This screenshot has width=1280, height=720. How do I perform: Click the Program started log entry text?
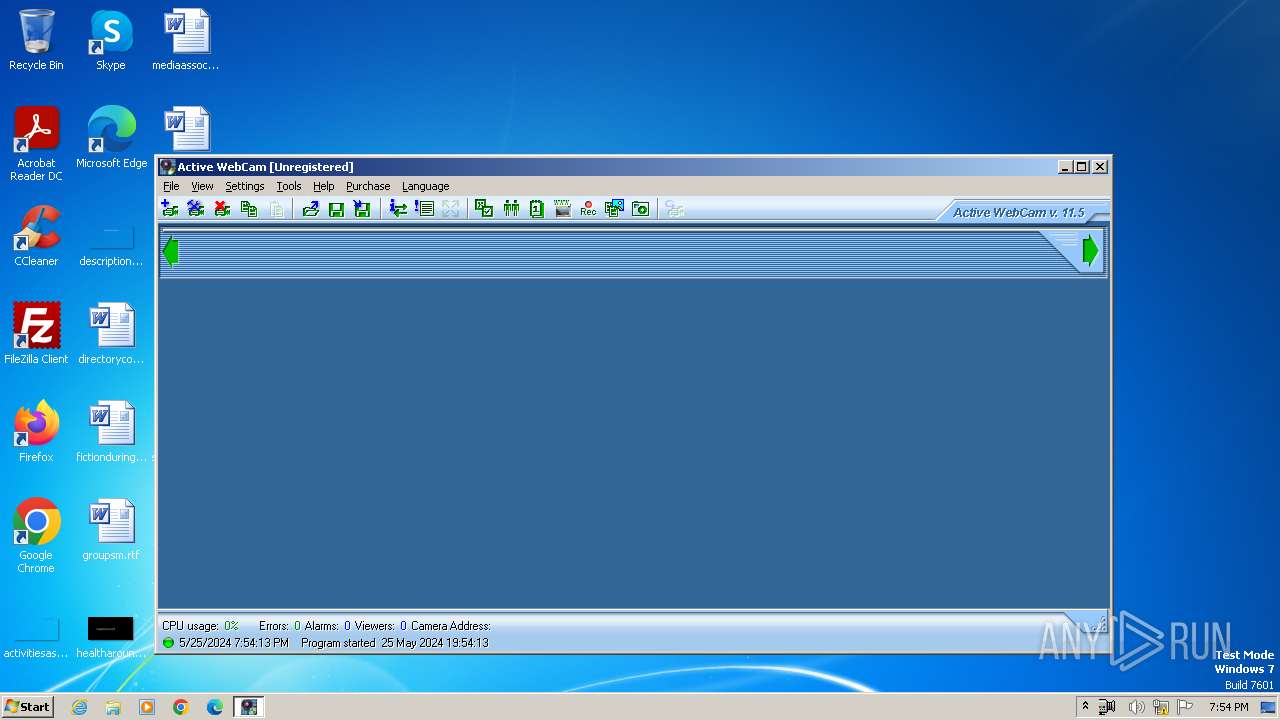click(x=395, y=643)
